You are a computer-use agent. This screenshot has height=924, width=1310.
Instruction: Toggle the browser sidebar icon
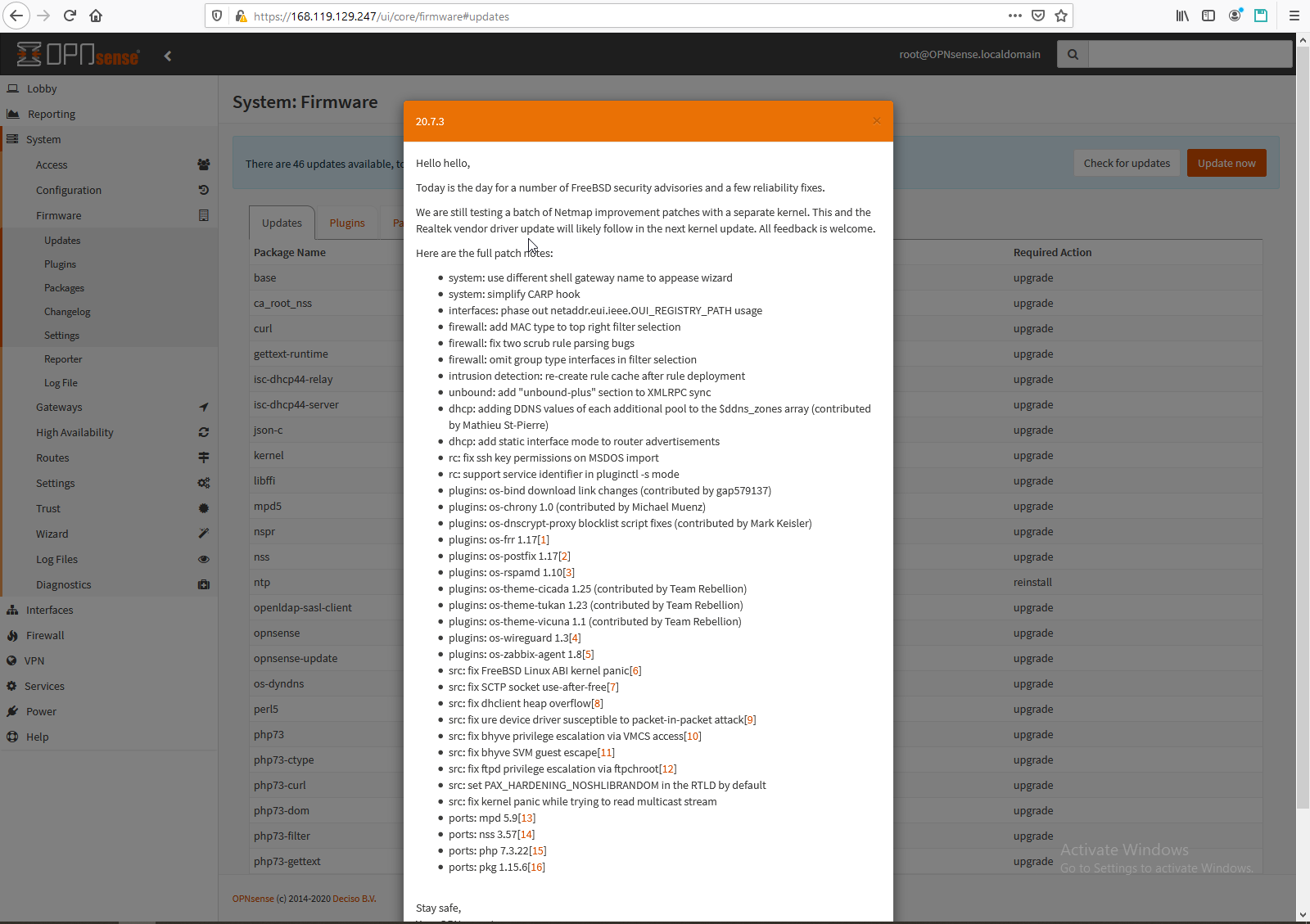[x=1208, y=16]
